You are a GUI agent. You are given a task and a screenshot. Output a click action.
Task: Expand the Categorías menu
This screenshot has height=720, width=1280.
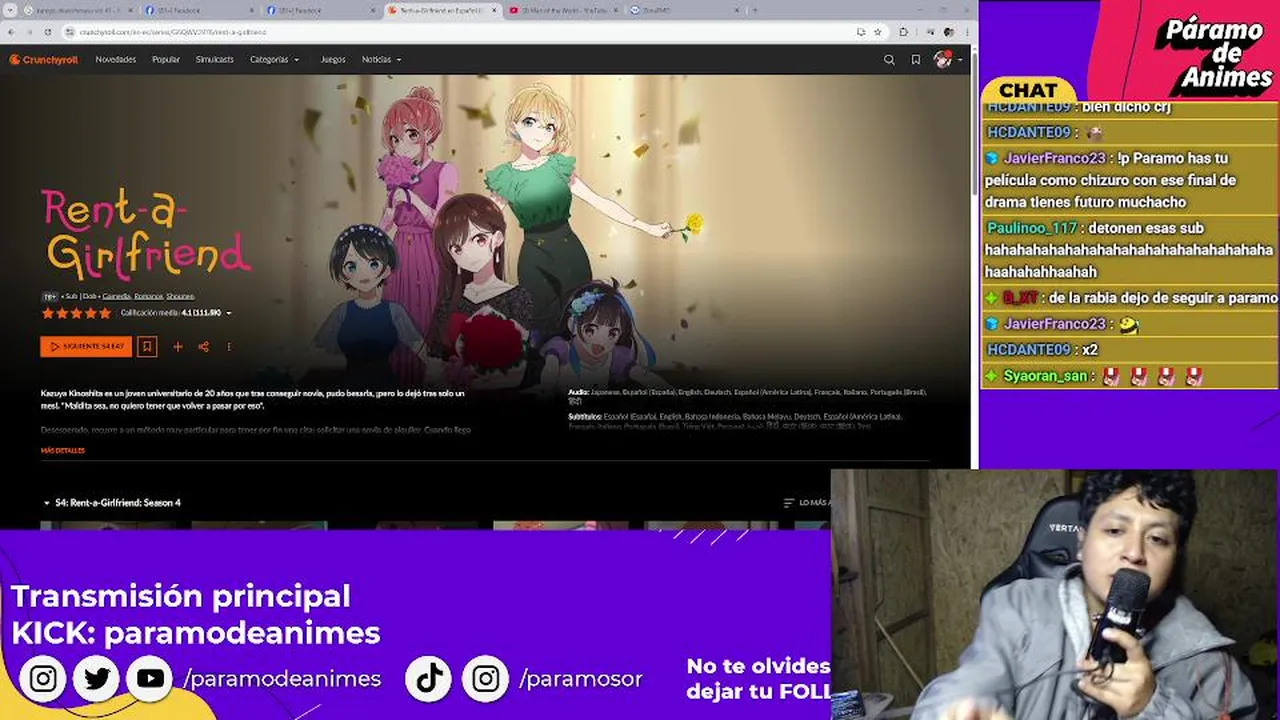tap(274, 60)
